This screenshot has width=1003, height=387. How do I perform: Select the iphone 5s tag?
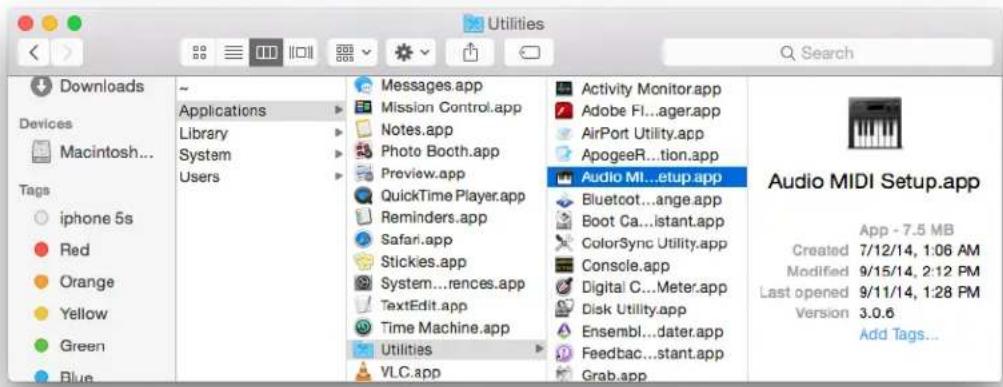tap(84, 219)
